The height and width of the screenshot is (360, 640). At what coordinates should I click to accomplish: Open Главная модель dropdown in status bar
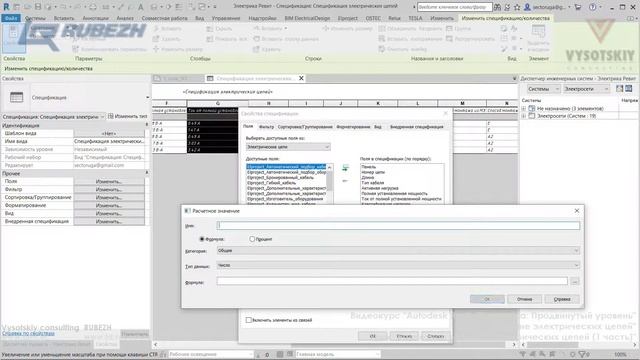pos(337,354)
